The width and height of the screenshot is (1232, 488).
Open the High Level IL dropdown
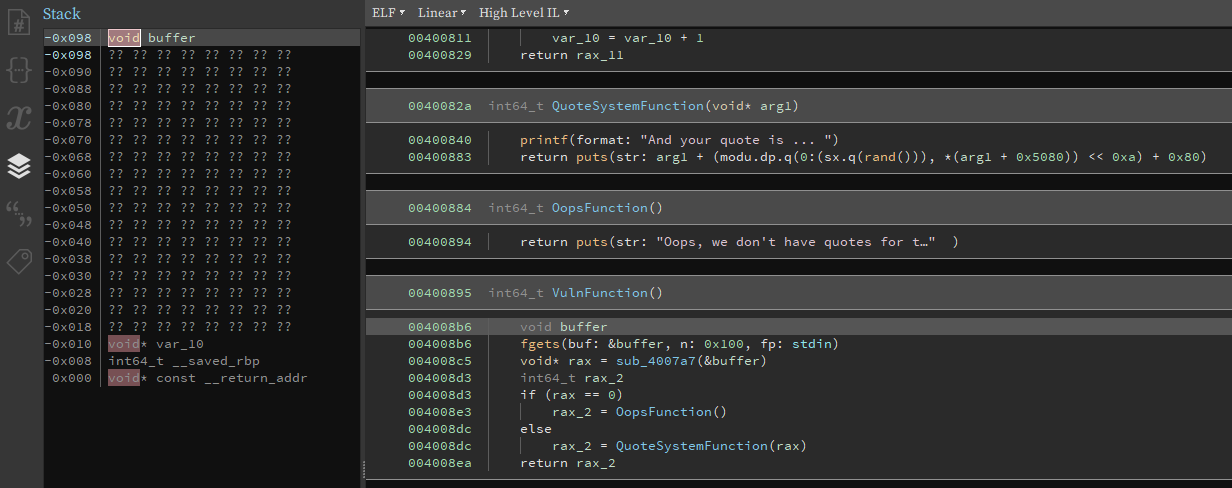pyautogui.click(x=523, y=13)
